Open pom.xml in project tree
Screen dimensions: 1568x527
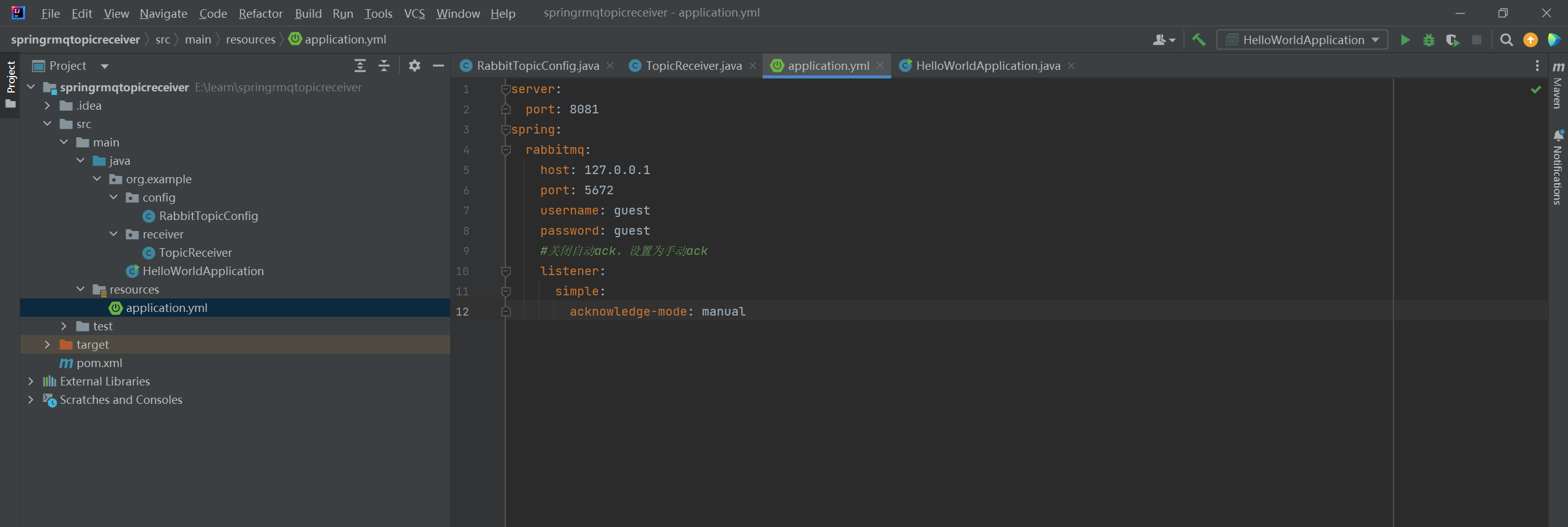(x=99, y=363)
